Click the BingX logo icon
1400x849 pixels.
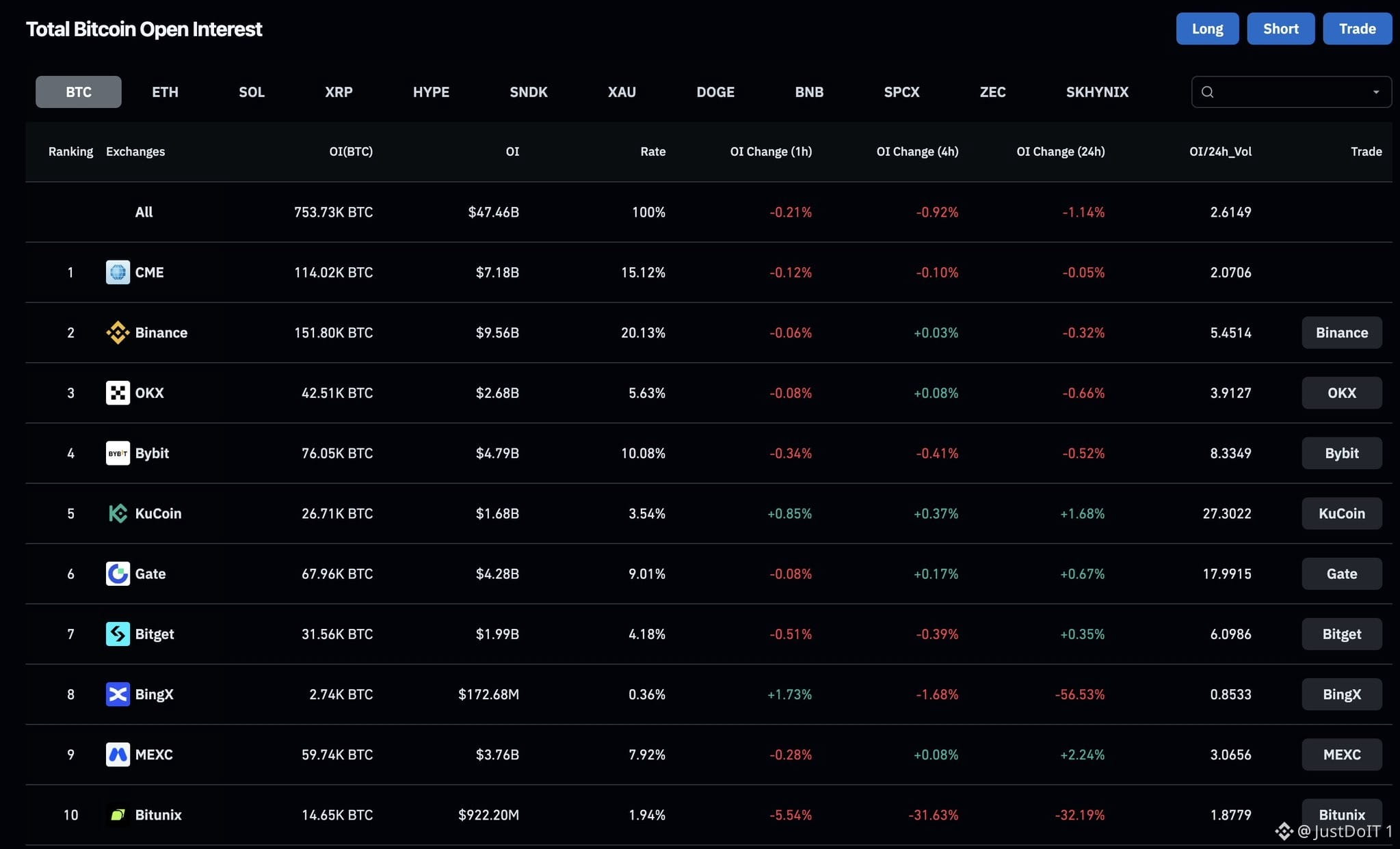point(118,694)
